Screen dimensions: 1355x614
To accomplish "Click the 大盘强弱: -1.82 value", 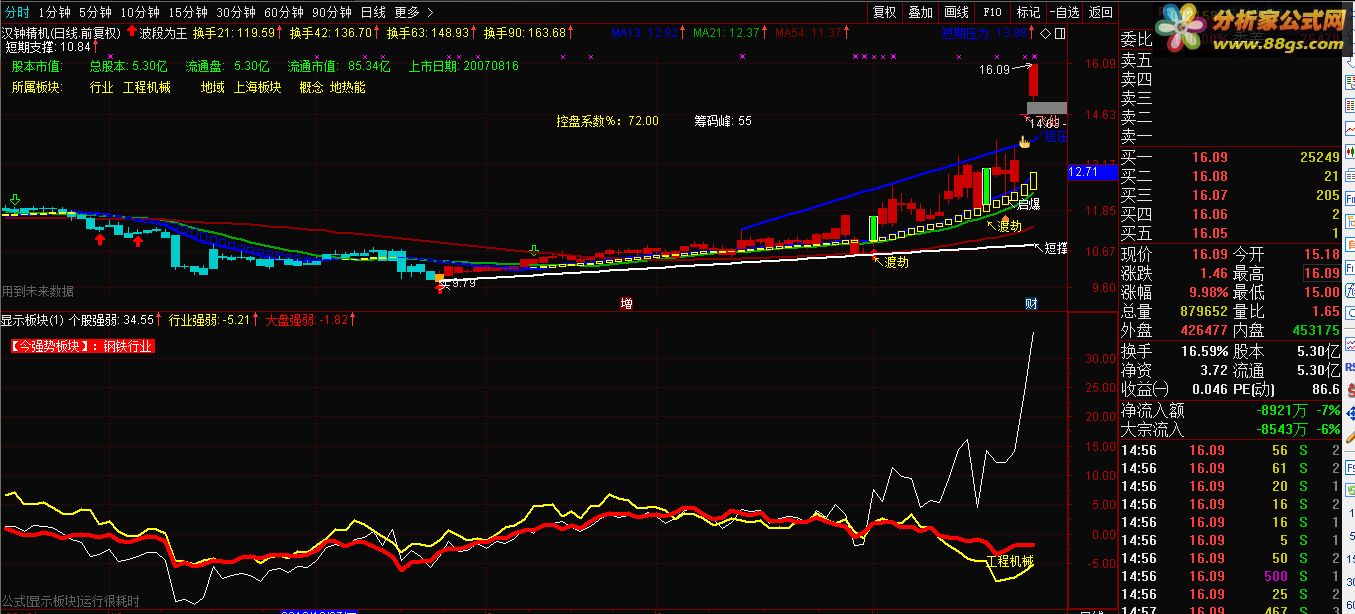I will [x=306, y=321].
